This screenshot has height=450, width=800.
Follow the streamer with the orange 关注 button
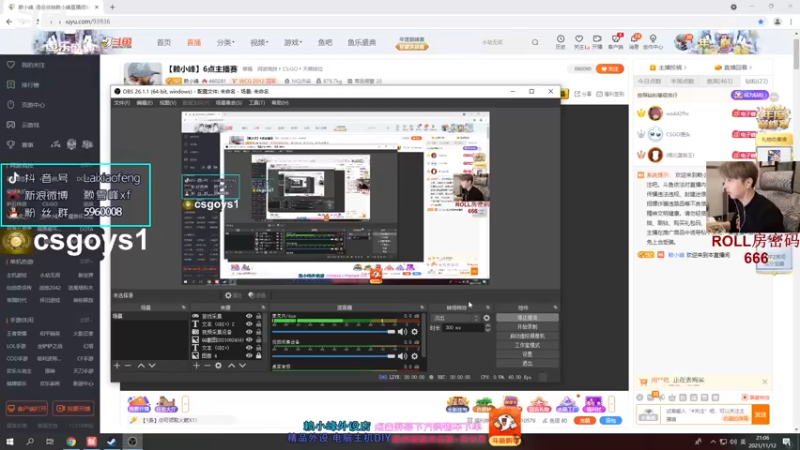tap(610, 68)
